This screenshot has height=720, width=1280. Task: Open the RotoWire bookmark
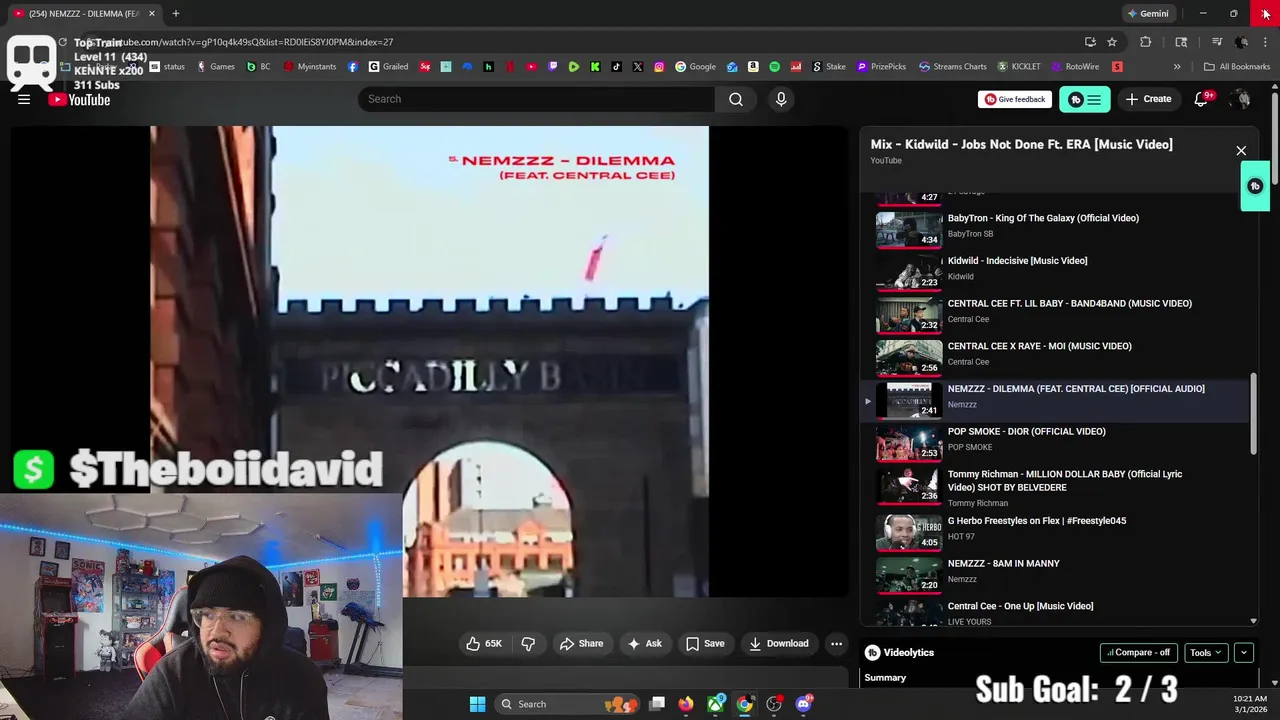(x=1074, y=67)
